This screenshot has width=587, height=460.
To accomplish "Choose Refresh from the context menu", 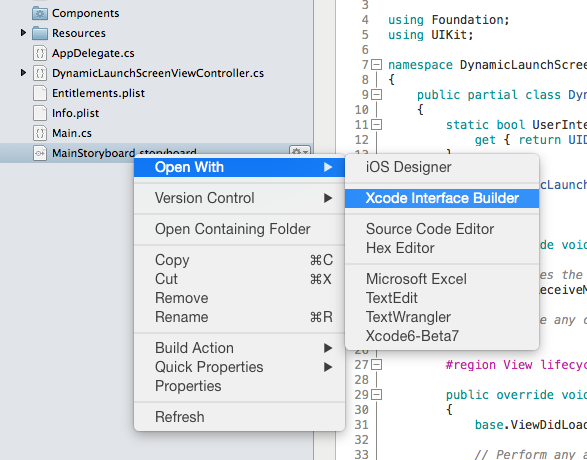I will click(239, 417).
